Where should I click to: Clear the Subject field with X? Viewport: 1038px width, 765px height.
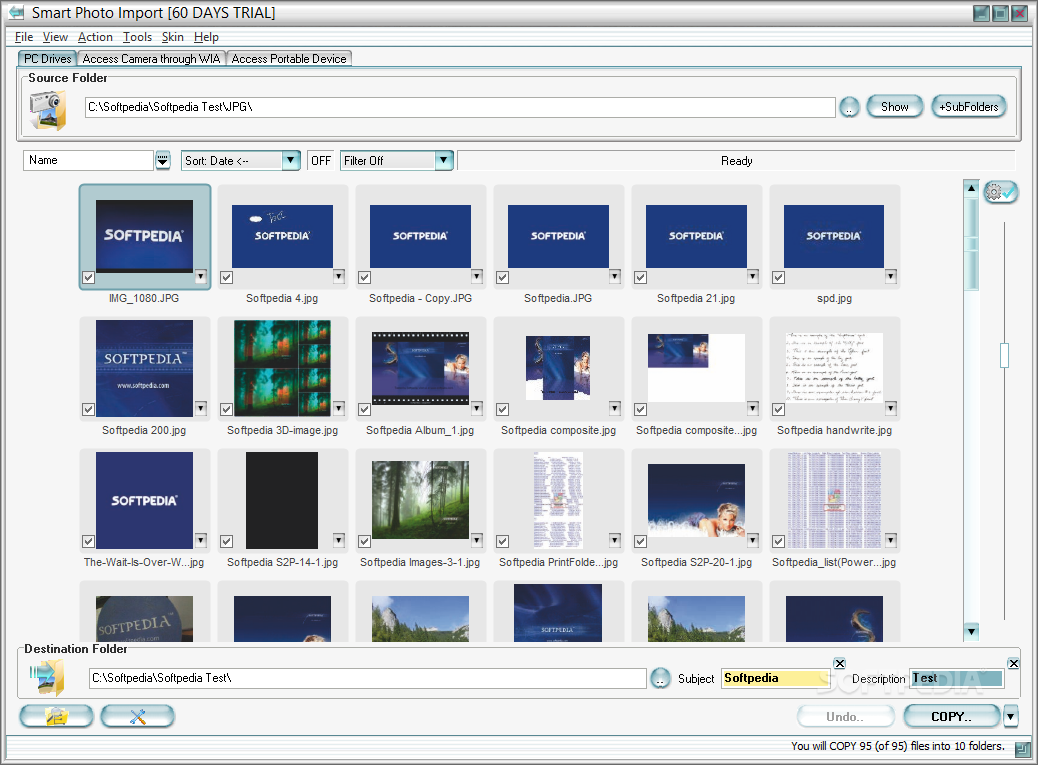(839, 663)
